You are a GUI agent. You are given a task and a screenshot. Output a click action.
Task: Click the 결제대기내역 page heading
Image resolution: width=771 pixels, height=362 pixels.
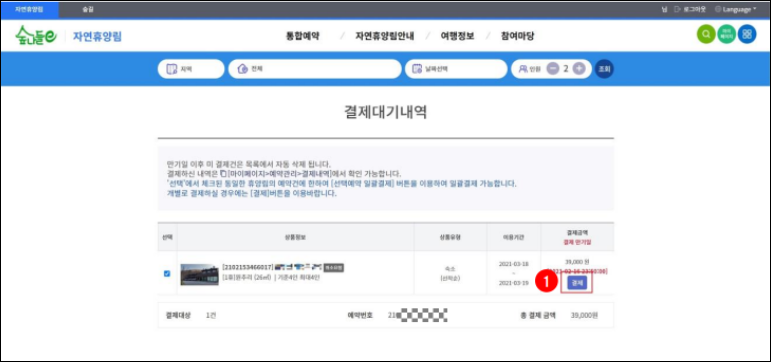click(386, 113)
